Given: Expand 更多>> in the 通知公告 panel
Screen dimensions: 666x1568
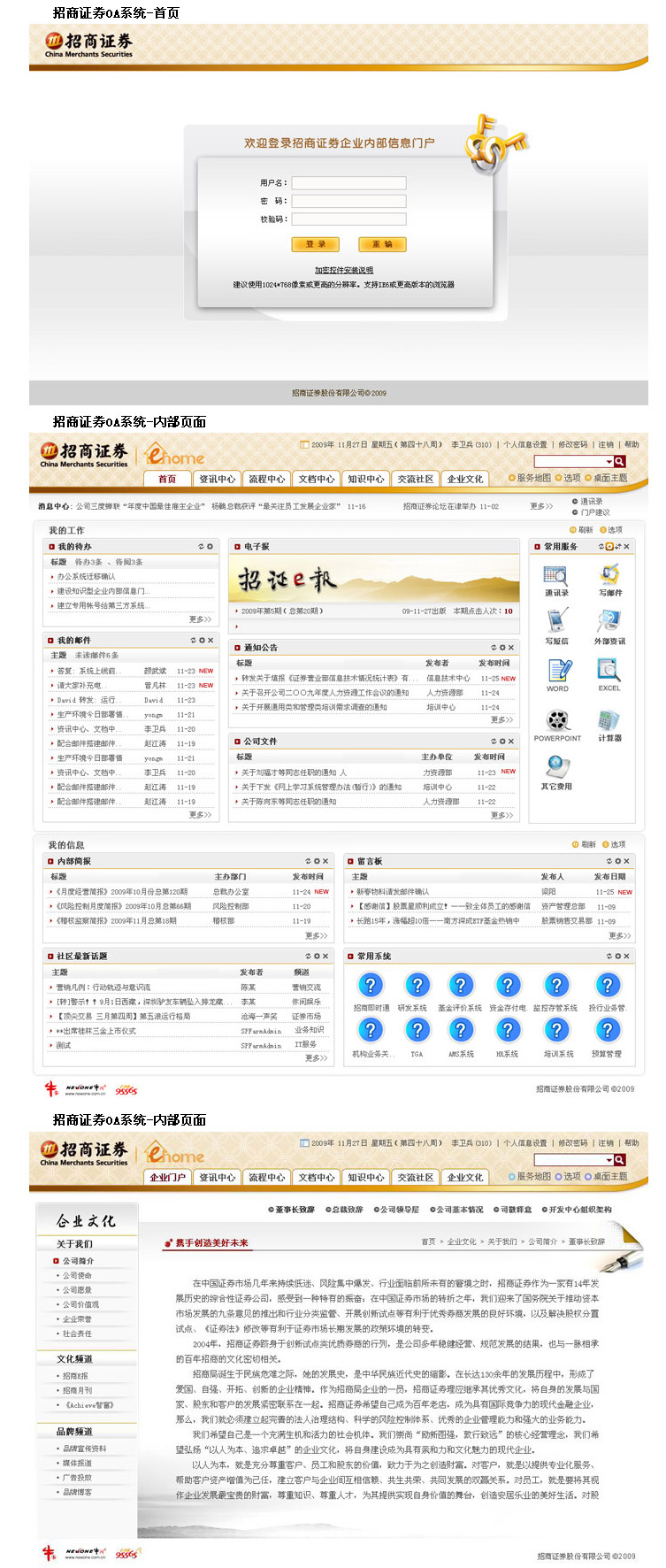Looking at the screenshot, I should [502, 719].
